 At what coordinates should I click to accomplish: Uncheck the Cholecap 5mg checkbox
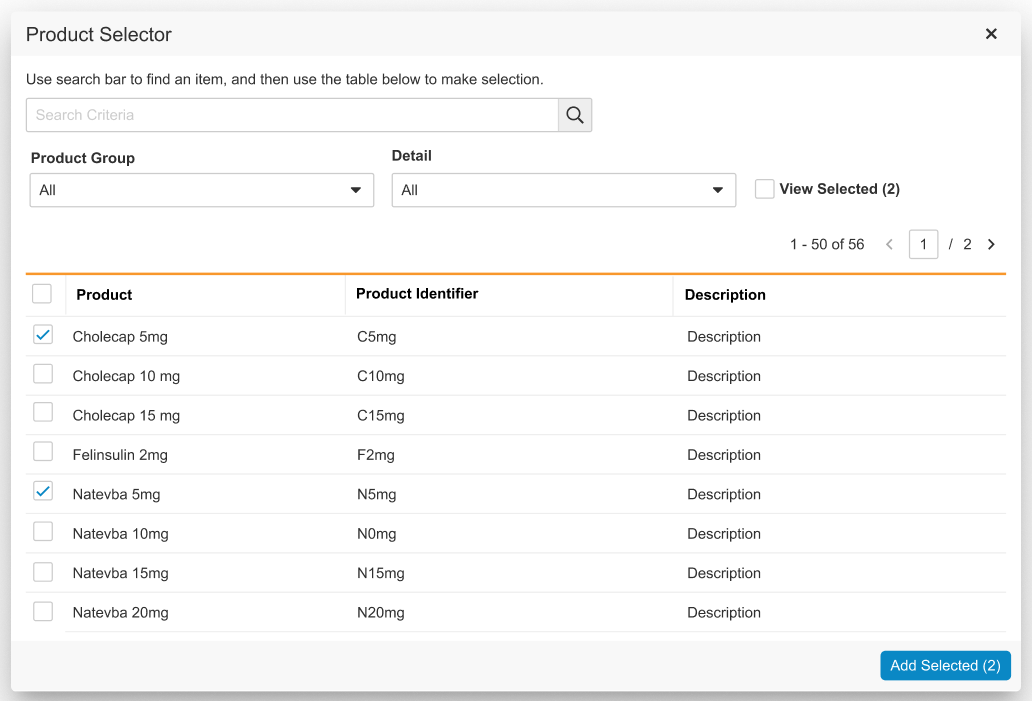[43, 335]
